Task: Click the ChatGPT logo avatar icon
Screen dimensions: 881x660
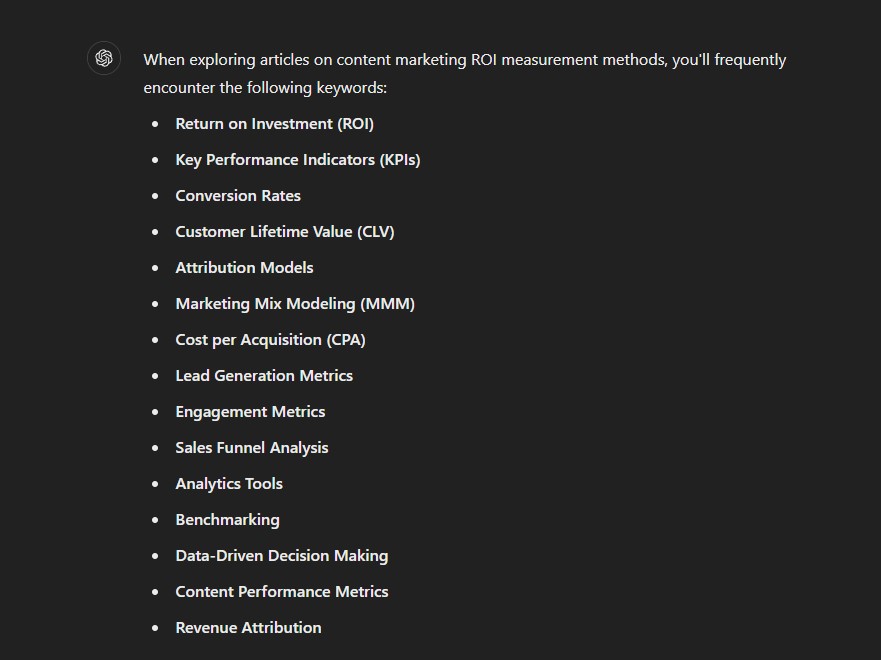Action: pyautogui.click(x=104, y=58)
